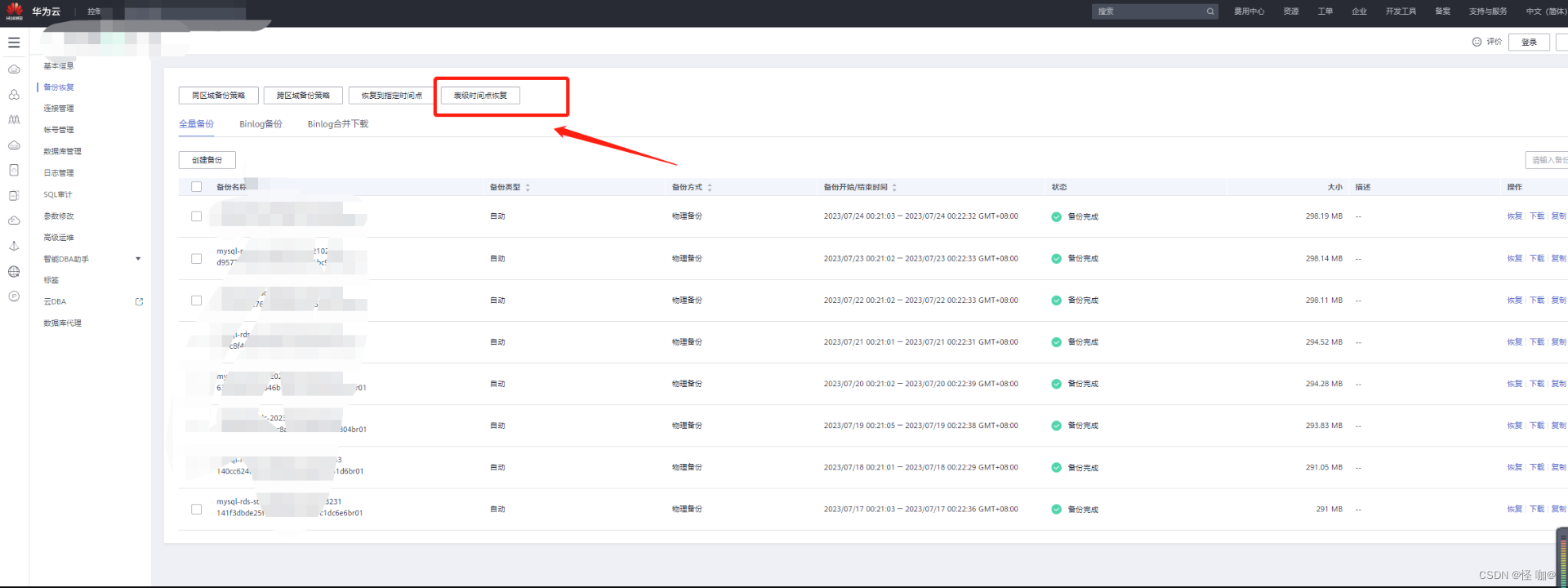Screen dimensions: 1568x588
Task: Open 备份恢复 in the side menu
Action: [59, 87]
